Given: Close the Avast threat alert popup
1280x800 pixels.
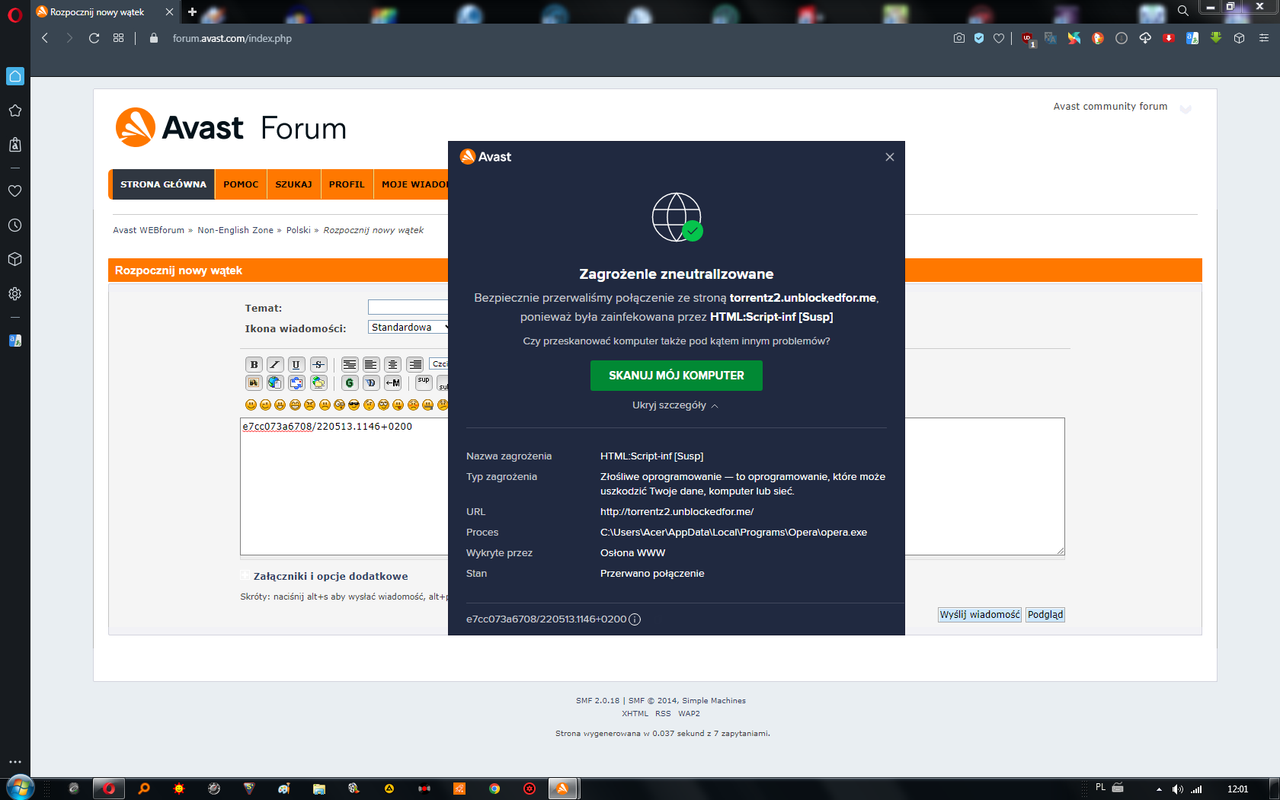Looking at the screenshot, I should (890, 157).
